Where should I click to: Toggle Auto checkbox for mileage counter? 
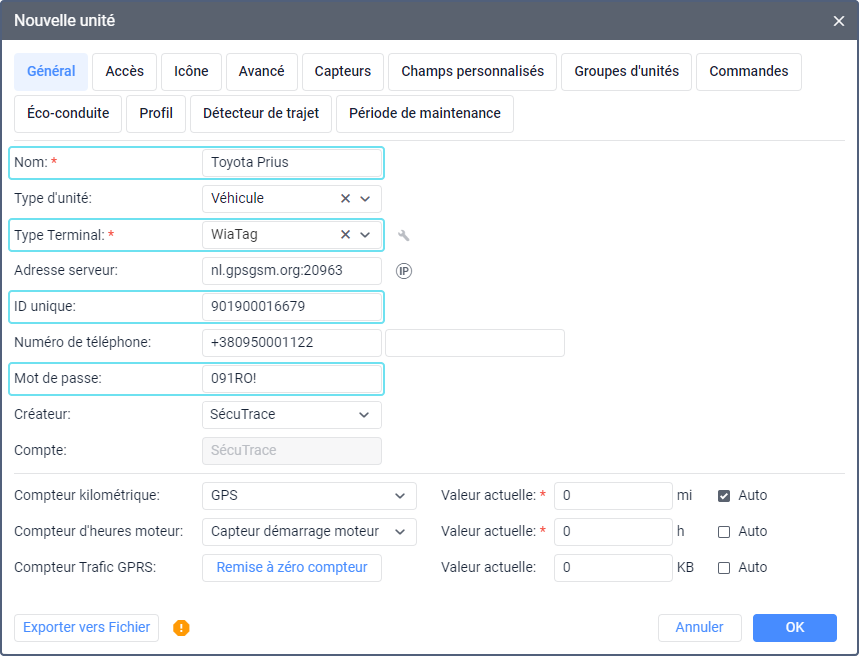tap(724, 495)
